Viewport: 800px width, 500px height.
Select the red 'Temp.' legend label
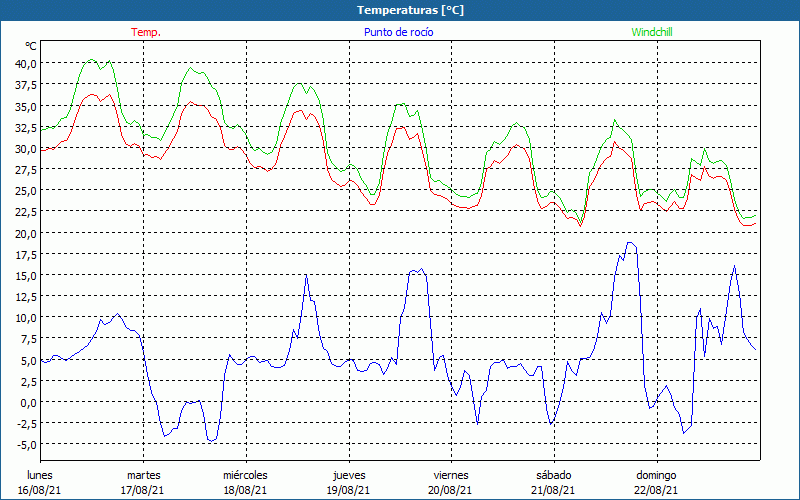[x=146, y=32]
